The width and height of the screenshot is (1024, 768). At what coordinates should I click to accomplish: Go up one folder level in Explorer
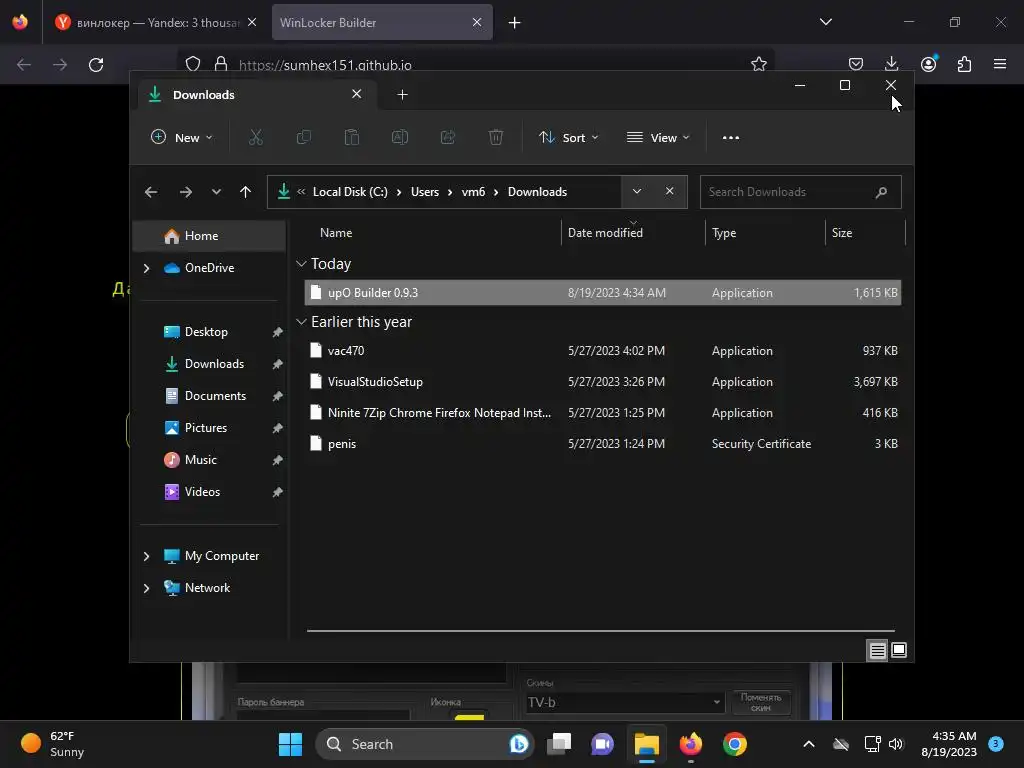[x=246, y=192]
